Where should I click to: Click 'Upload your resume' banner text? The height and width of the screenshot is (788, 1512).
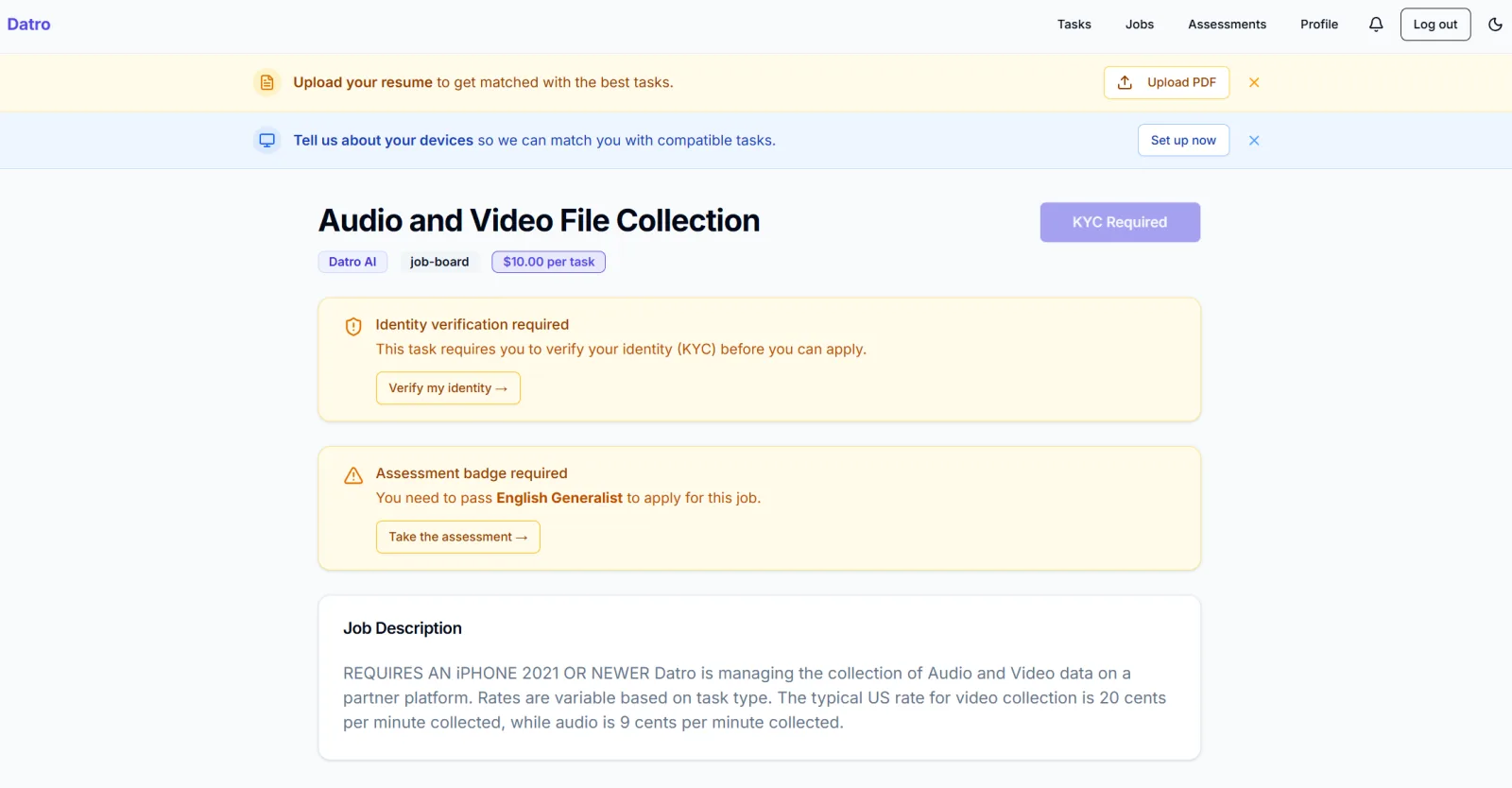363,83
